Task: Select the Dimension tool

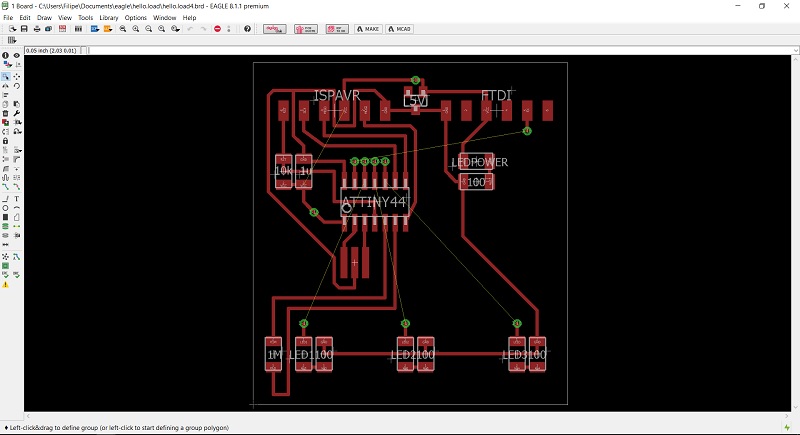Action: tap(6, 245)
